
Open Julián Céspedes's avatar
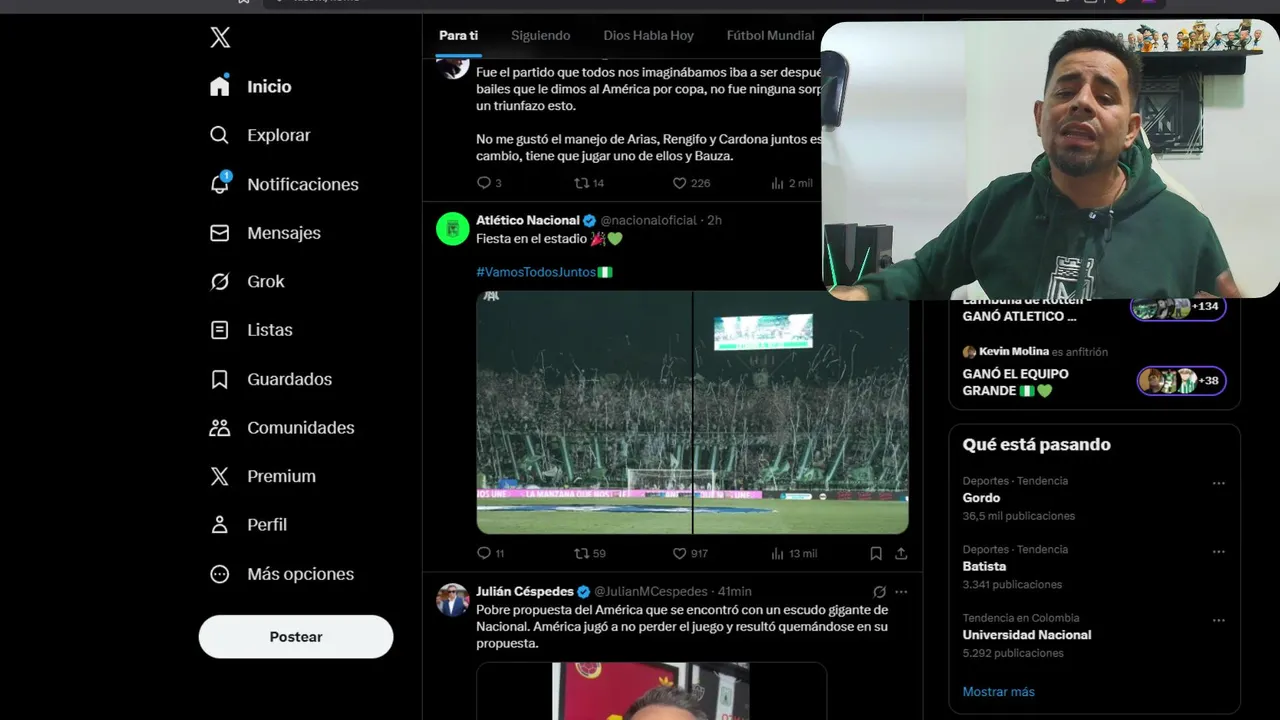point(453,600)
